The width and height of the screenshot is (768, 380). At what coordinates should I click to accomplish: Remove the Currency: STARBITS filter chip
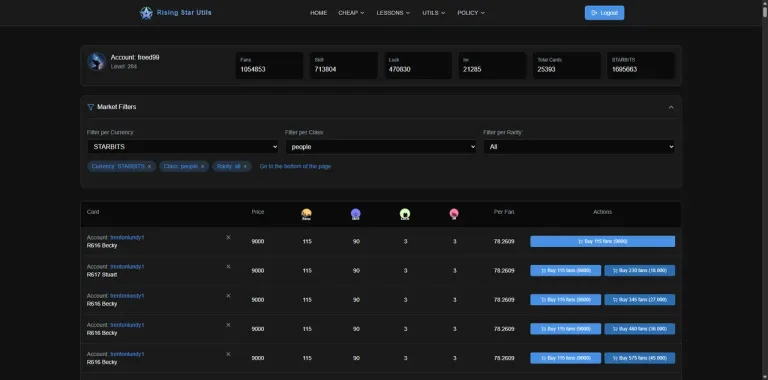coord(149,166)
